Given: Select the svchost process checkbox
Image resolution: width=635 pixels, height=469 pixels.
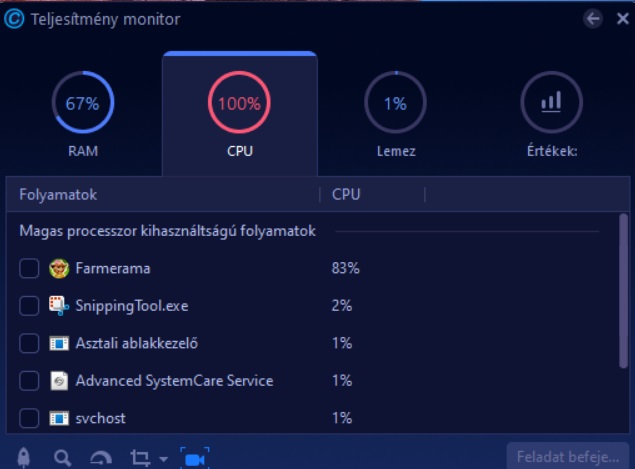Looking at the screenshot, I should click(x=29, y=418).
